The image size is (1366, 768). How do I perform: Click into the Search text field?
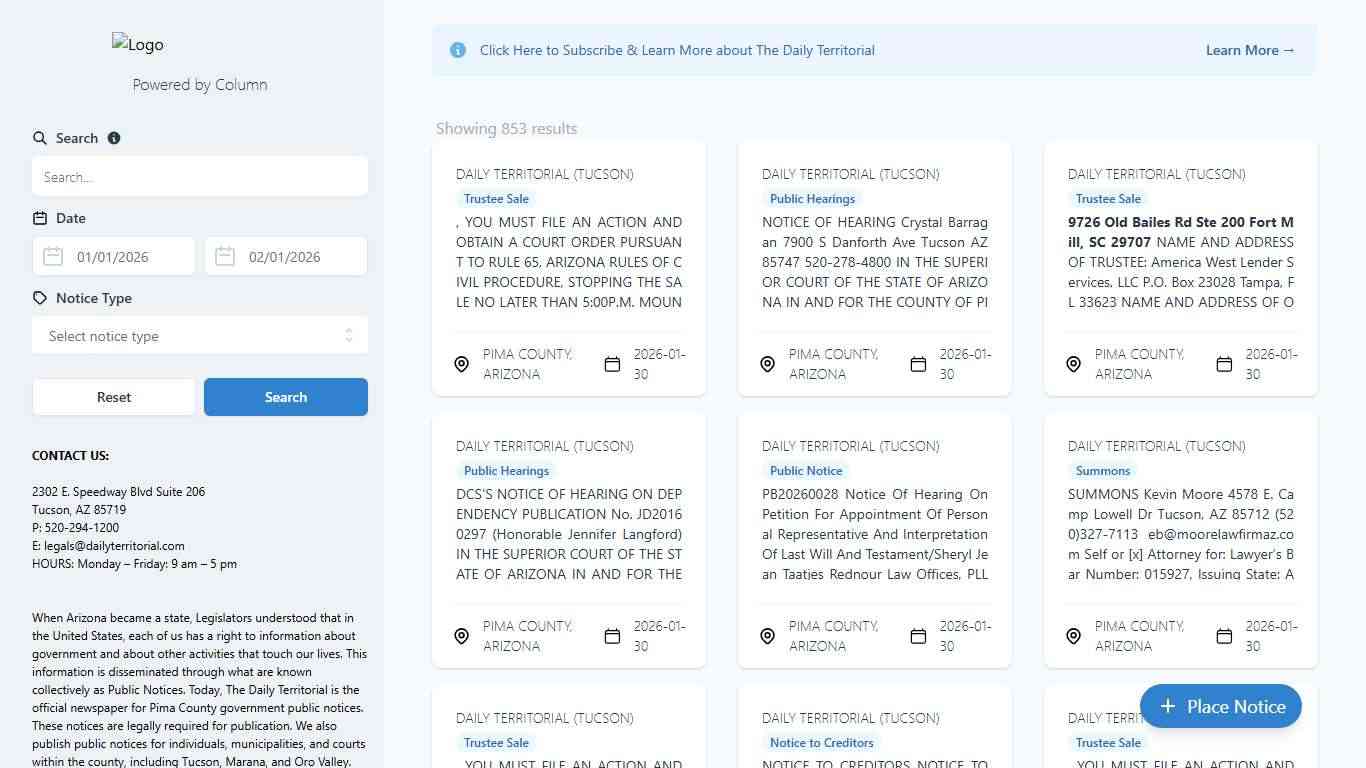pyautogui.click(x=200, y=177)
